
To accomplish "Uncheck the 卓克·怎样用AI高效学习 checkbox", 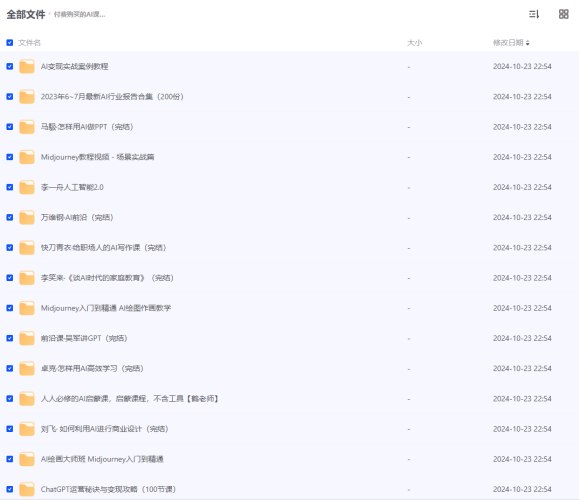I will (x=10, y=369).
